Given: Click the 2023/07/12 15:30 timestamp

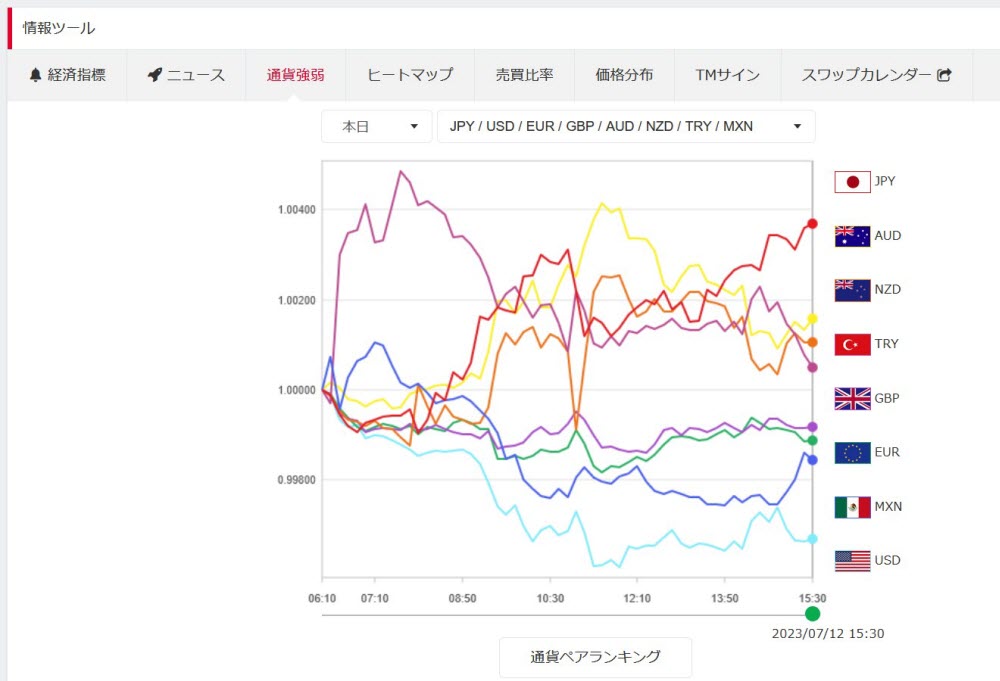Looking at the screenshot, I should (x=828, y=634).
